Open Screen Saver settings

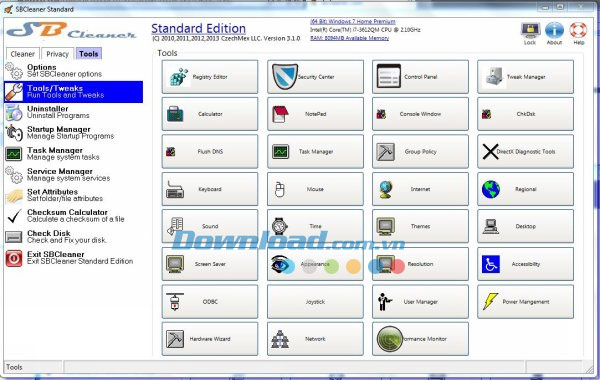click(210, 264)
